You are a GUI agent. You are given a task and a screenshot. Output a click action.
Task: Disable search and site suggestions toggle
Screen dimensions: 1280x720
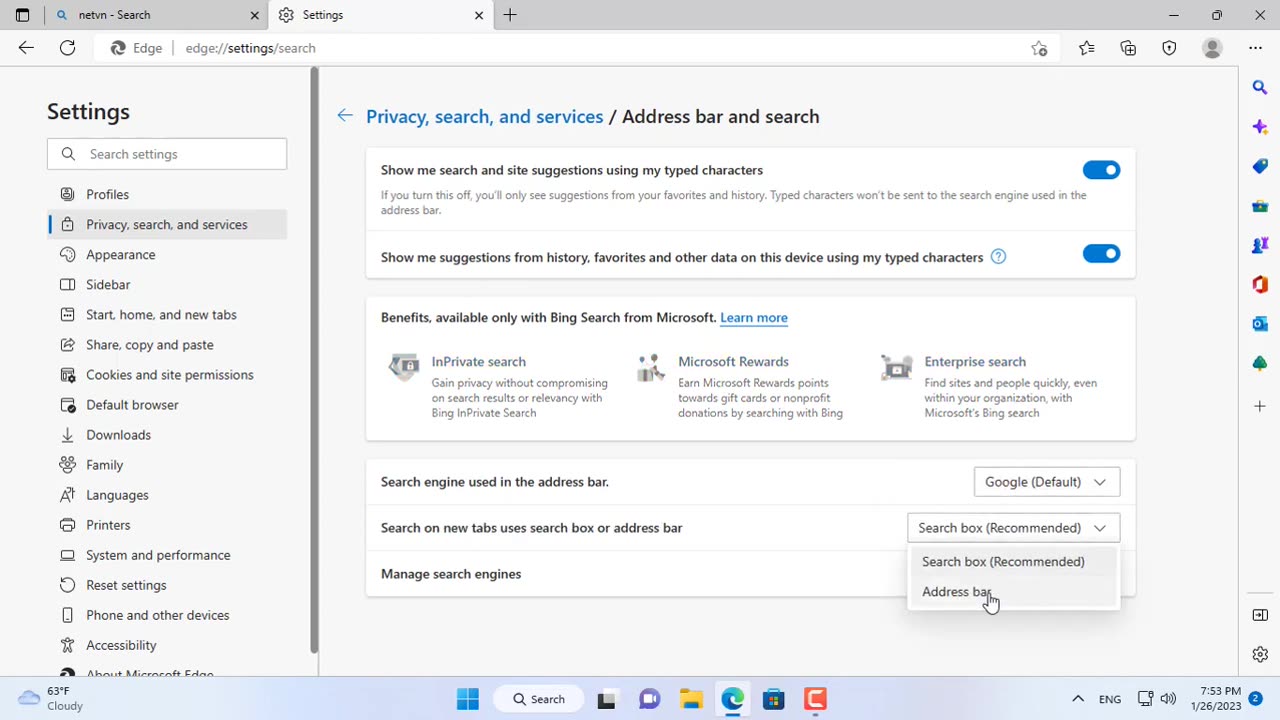click(1101, 170)
